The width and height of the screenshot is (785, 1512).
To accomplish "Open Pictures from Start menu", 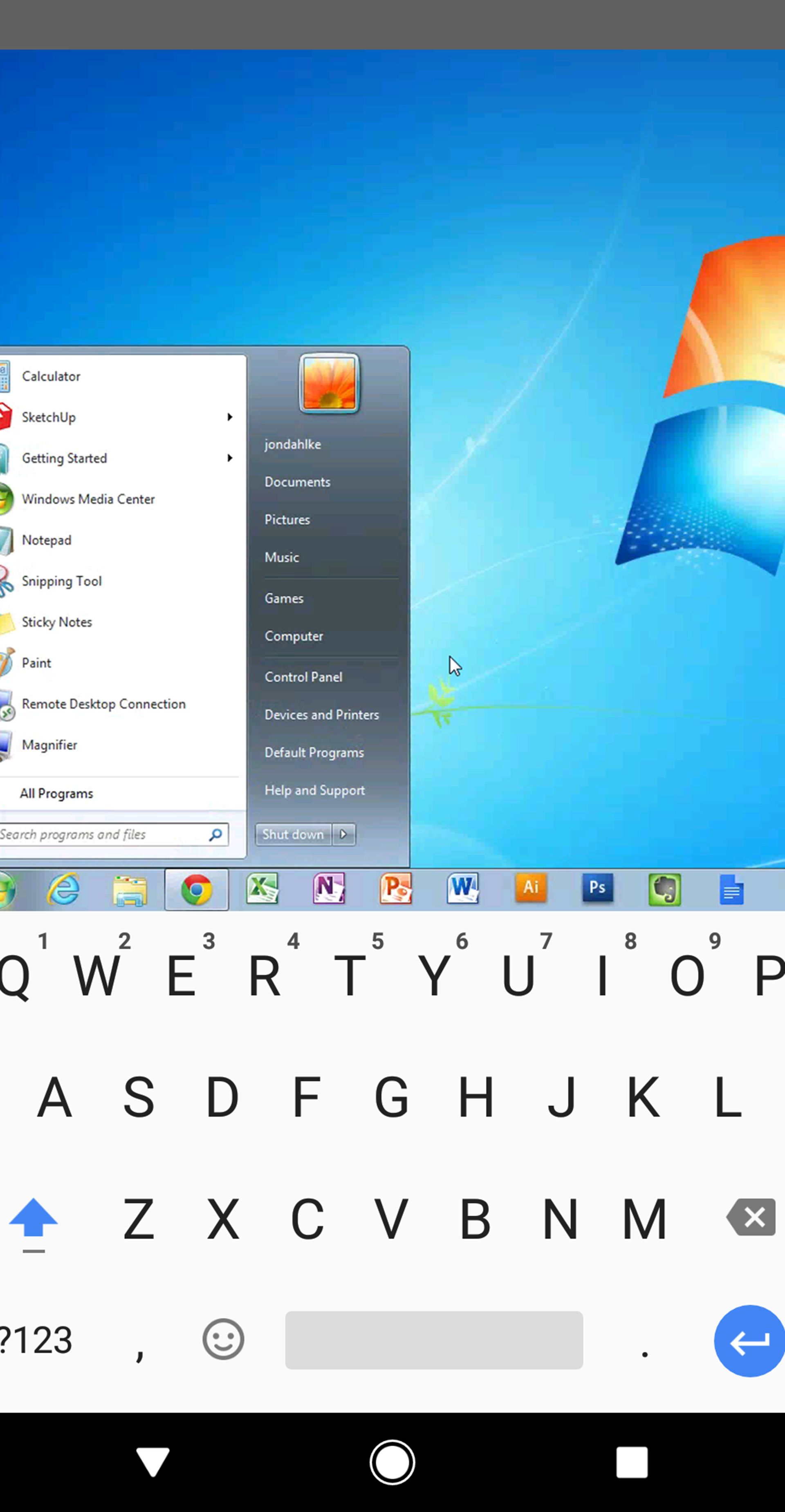I will (287, 519).
